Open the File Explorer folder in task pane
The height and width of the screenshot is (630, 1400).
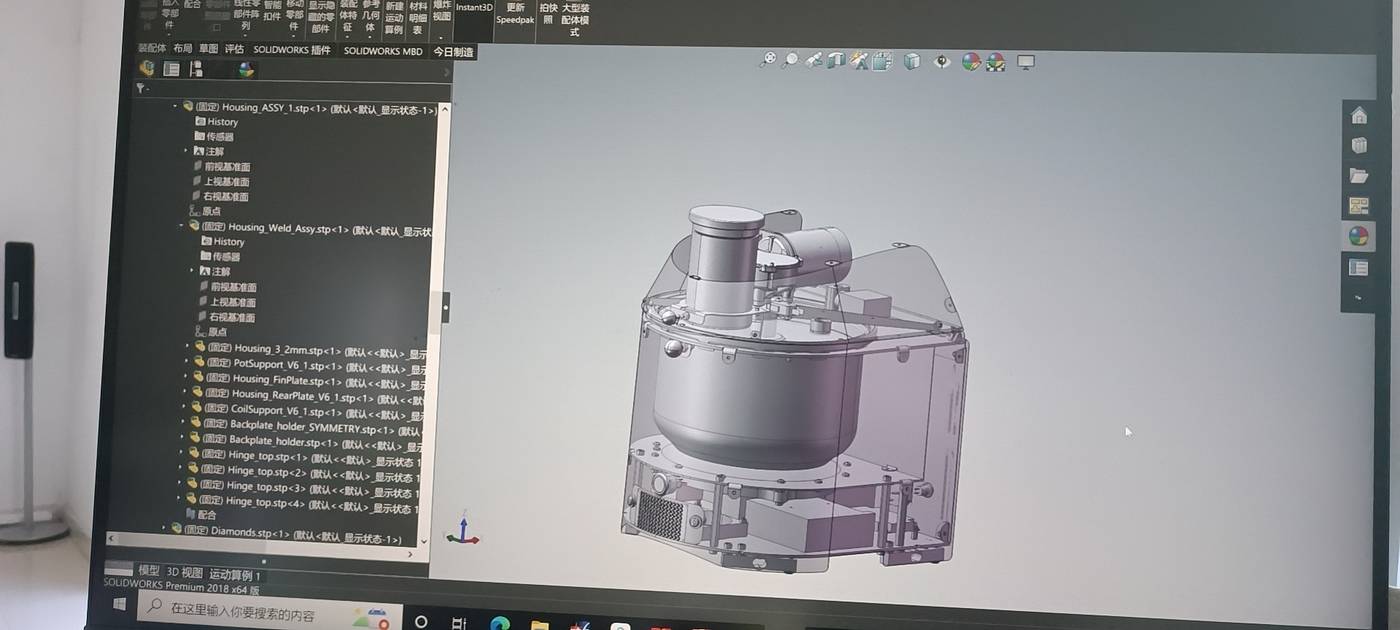coord(1358,176)
